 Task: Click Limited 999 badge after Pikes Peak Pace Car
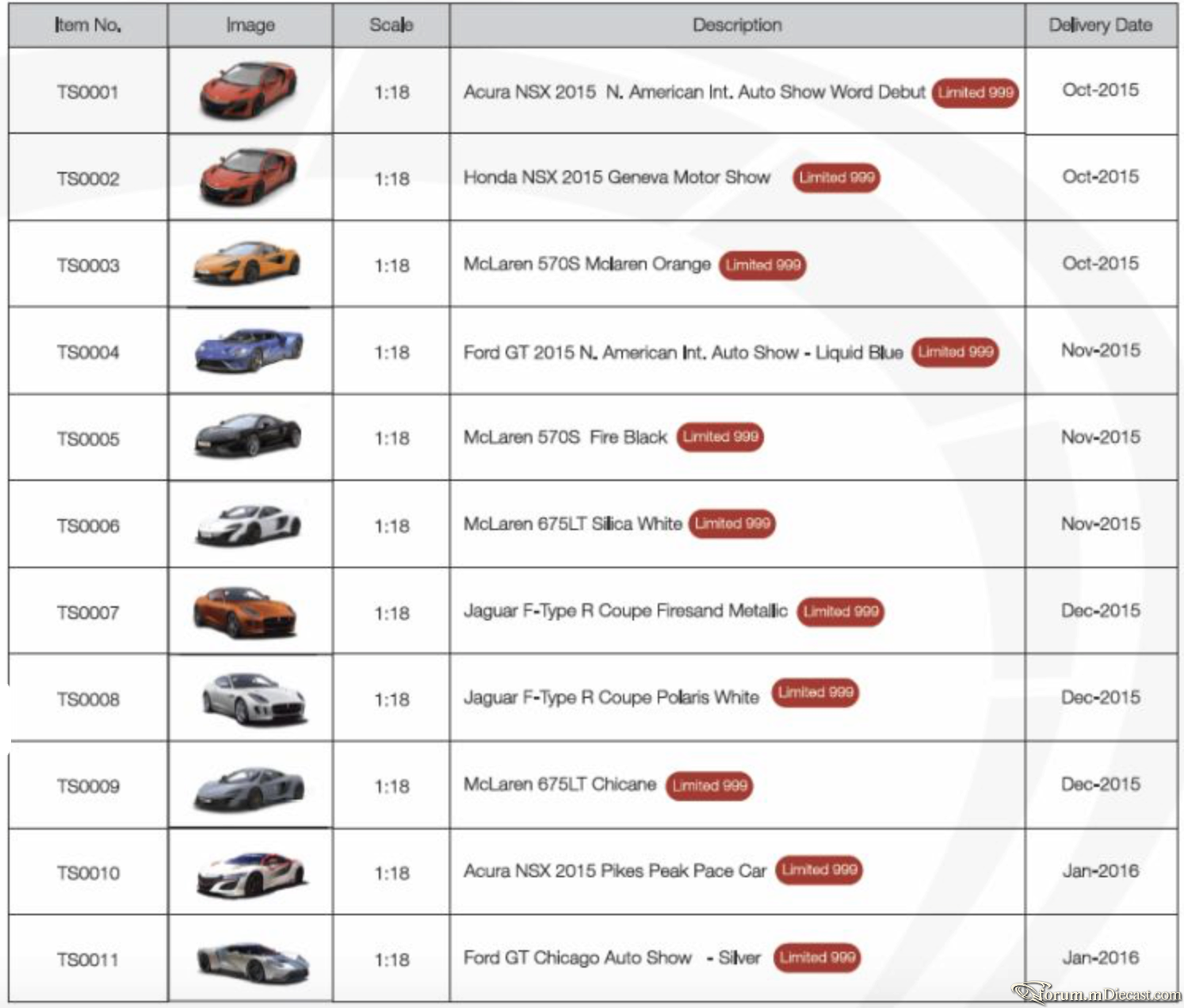[819, 870]
